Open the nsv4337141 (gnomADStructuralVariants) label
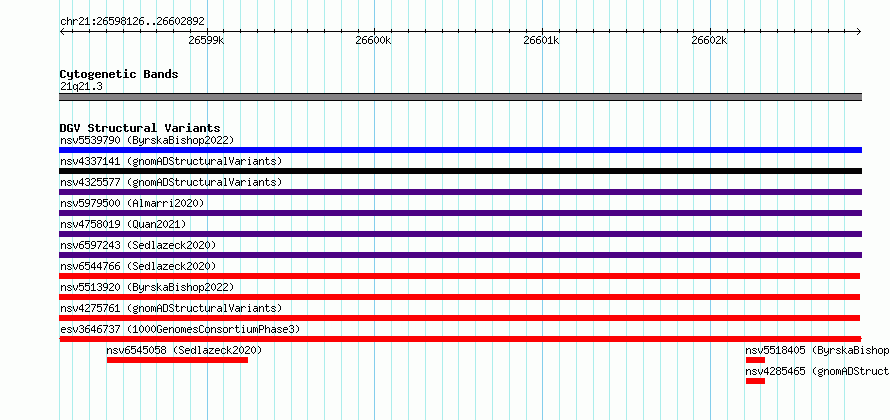Image resolution: width=890 pixels, height=420 pixels. pos(171,161)
